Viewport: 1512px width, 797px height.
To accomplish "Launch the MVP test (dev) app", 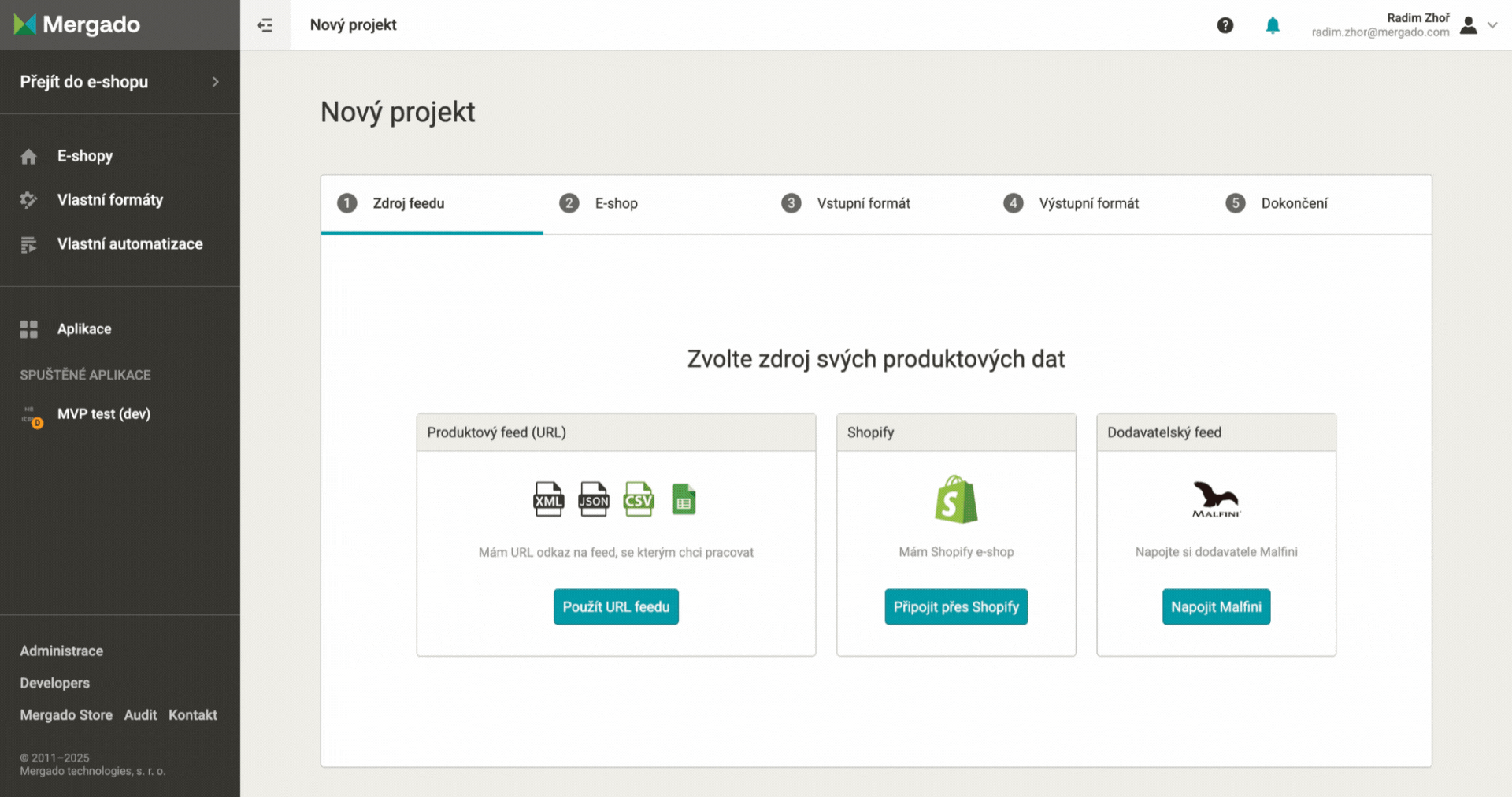I will click(103, 414).
